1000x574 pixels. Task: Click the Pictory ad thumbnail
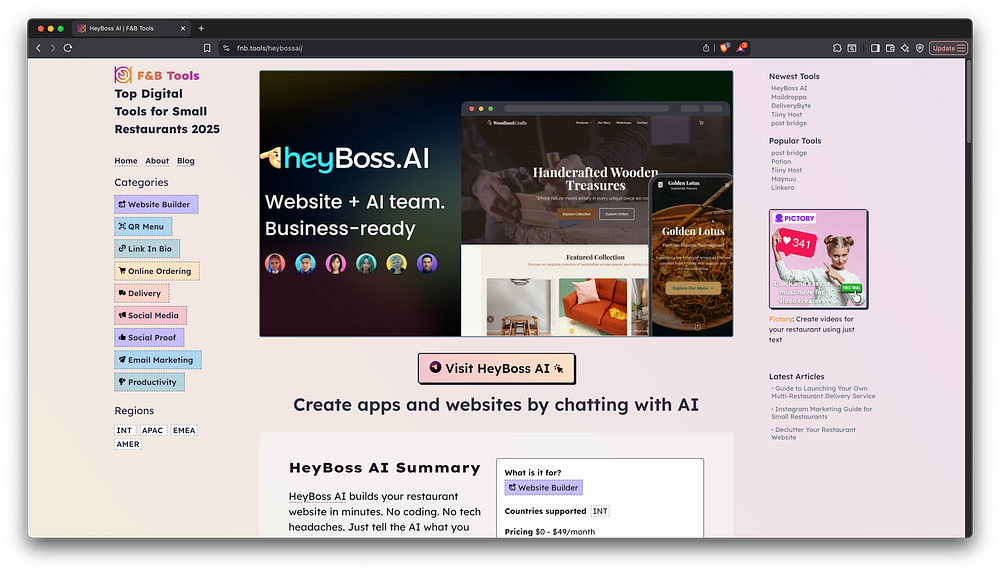[x=818, y=259]
